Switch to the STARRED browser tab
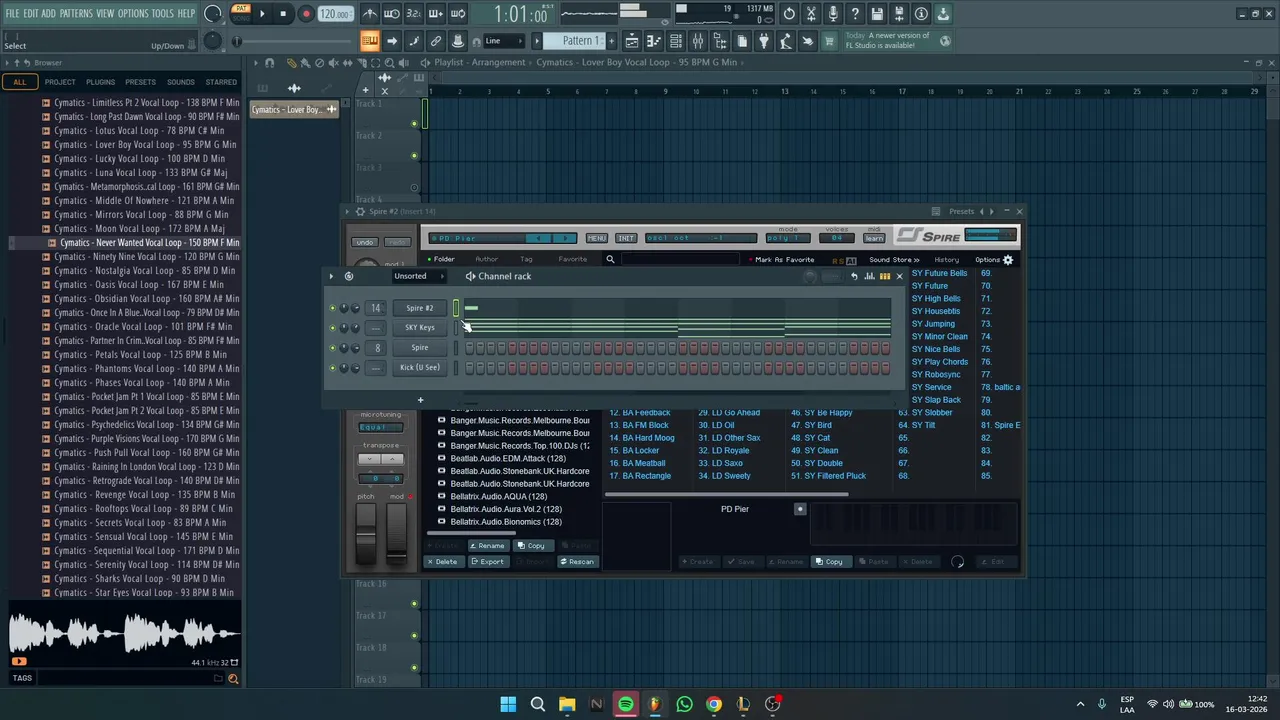 (x=221, y=82)
